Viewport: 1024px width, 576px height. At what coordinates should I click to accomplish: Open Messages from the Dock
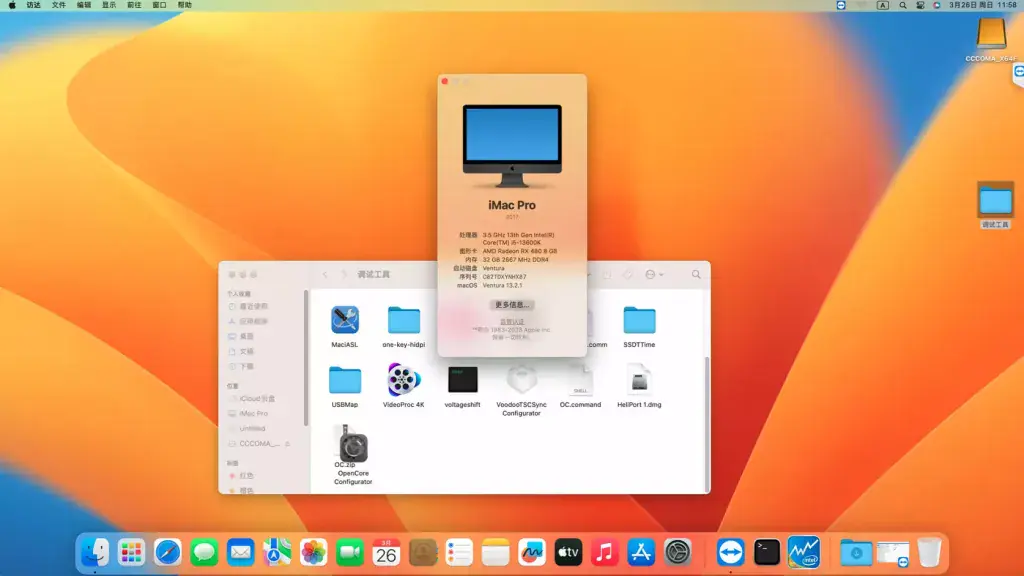click(204, 552)
